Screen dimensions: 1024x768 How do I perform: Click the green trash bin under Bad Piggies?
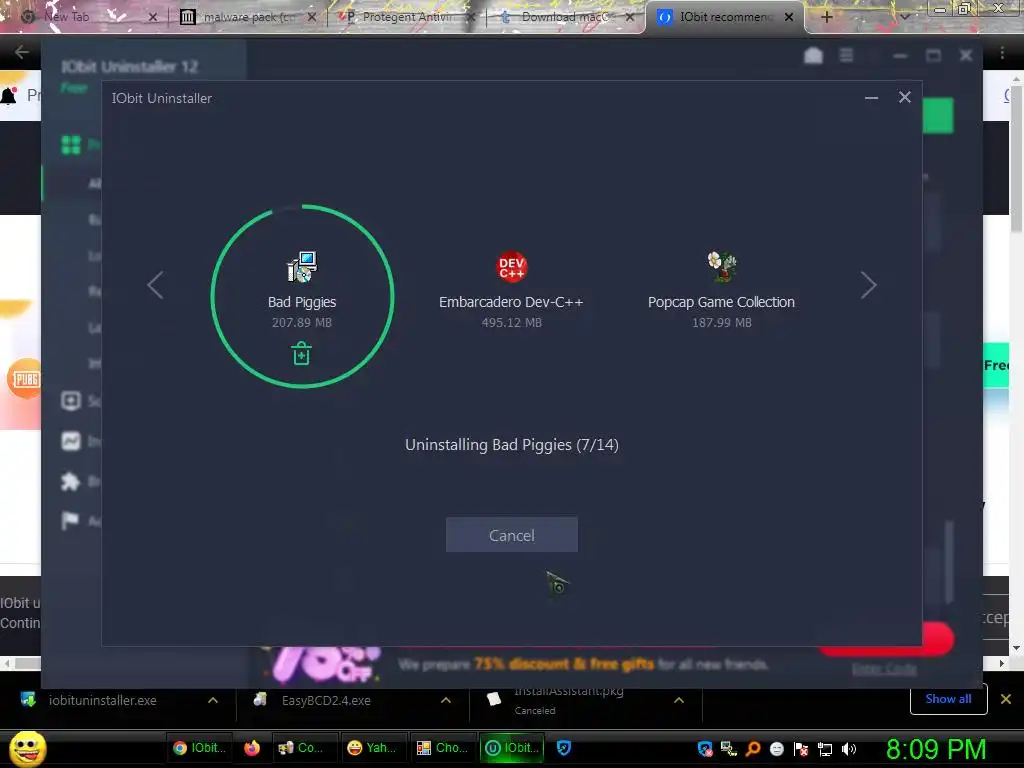click(x=301, y=353)
